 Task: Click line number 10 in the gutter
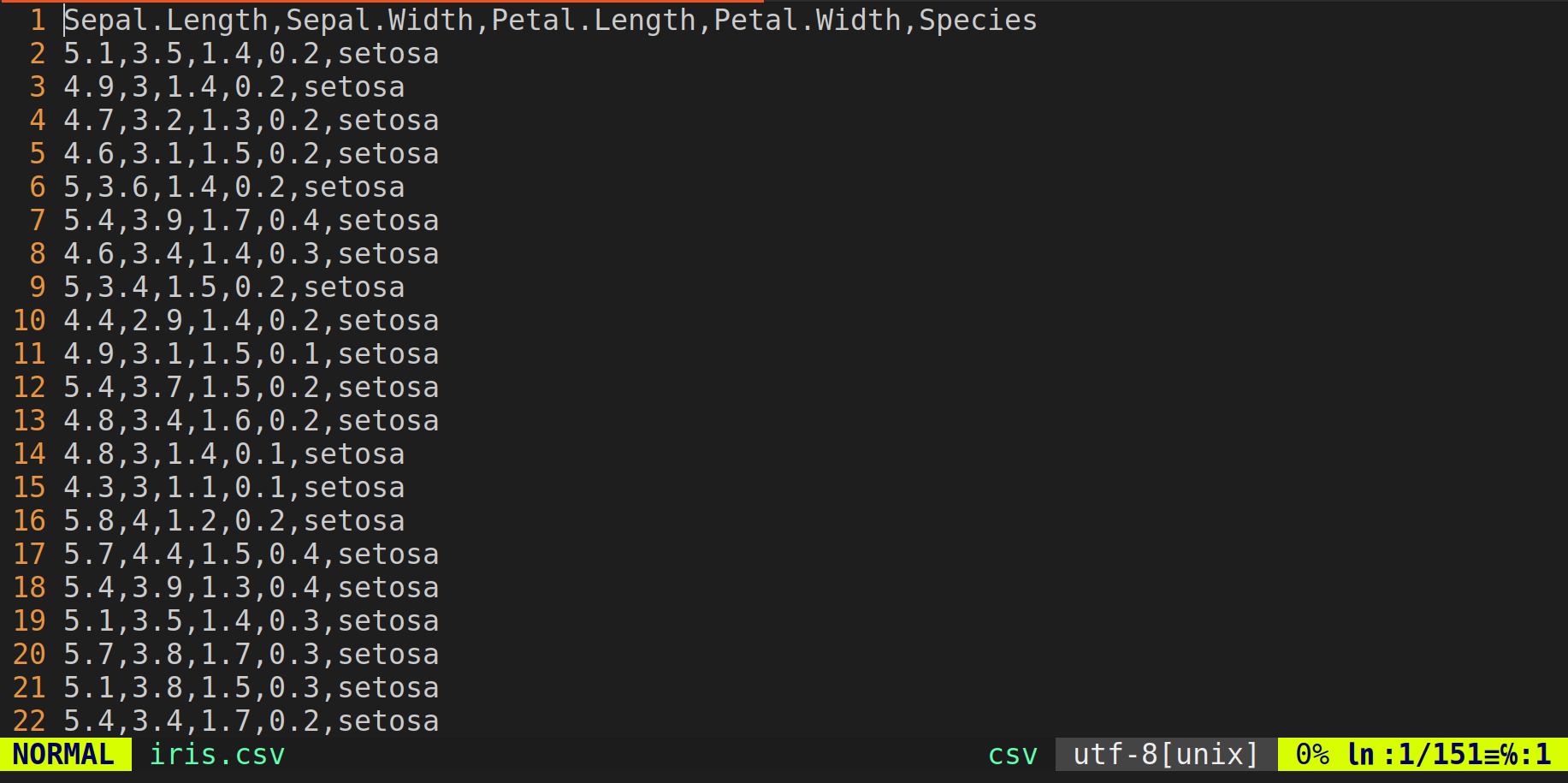pyautogui.click(x=30, y=320)
